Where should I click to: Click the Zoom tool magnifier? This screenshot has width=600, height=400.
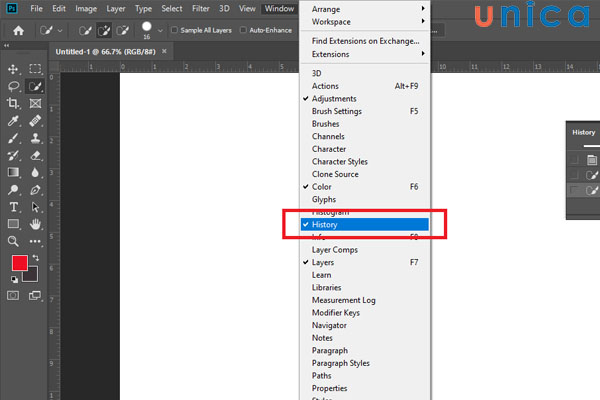pyautogui.click(x=14, y=241)
